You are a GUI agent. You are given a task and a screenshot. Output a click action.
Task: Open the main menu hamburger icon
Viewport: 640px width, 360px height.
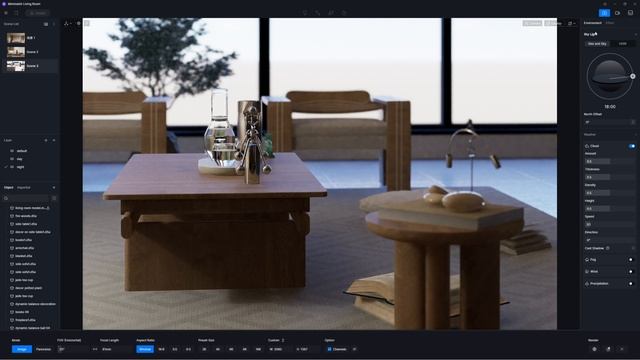point(6,13)
